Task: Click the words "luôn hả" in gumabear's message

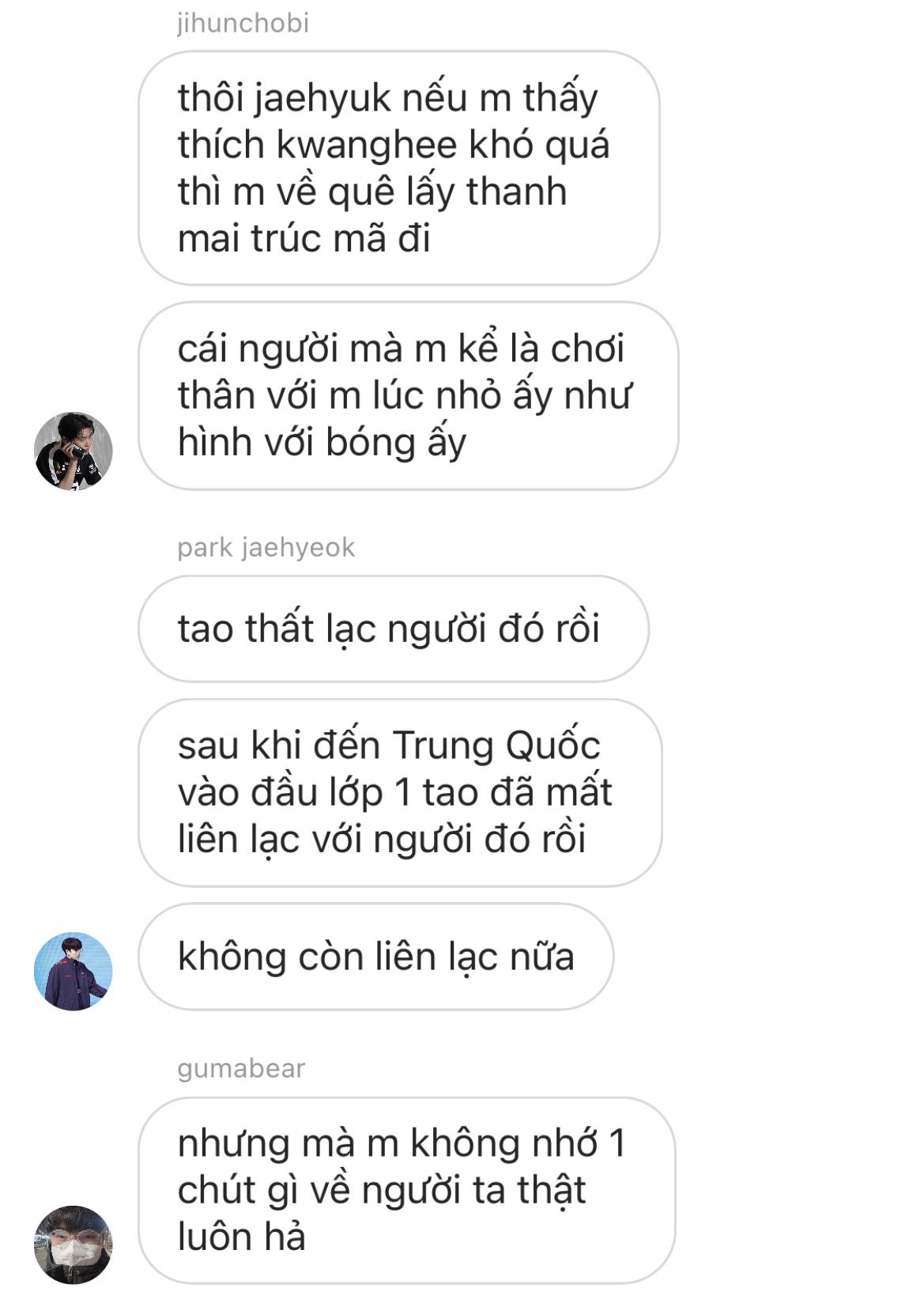Action: point(241,1237)
